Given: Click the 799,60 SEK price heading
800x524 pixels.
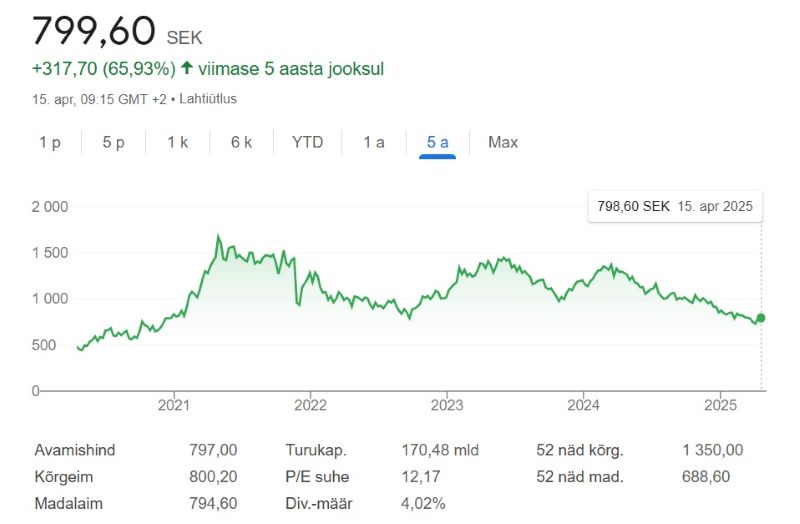Looking at the screenshot, I should (x=117, y=31).
